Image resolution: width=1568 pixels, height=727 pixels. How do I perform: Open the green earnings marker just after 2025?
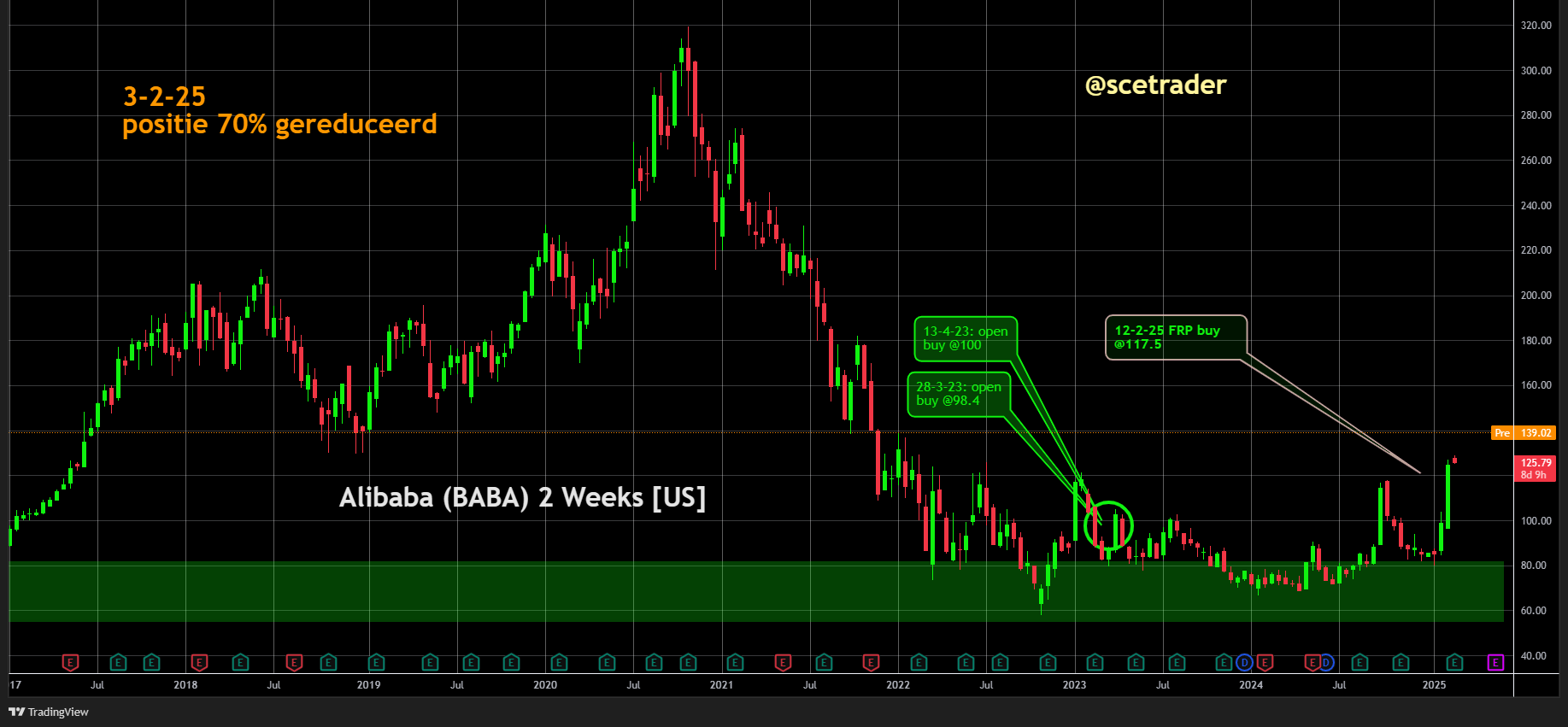click(1455, 662)
